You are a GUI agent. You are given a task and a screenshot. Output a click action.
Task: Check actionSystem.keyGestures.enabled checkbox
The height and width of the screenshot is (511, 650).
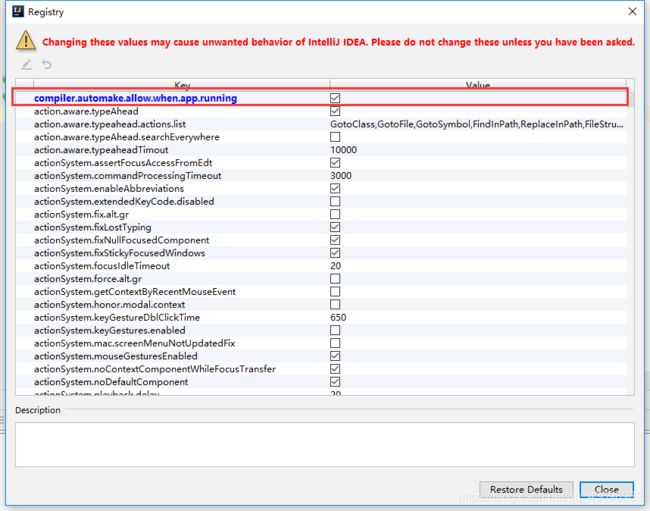click(x=335, y=330)
